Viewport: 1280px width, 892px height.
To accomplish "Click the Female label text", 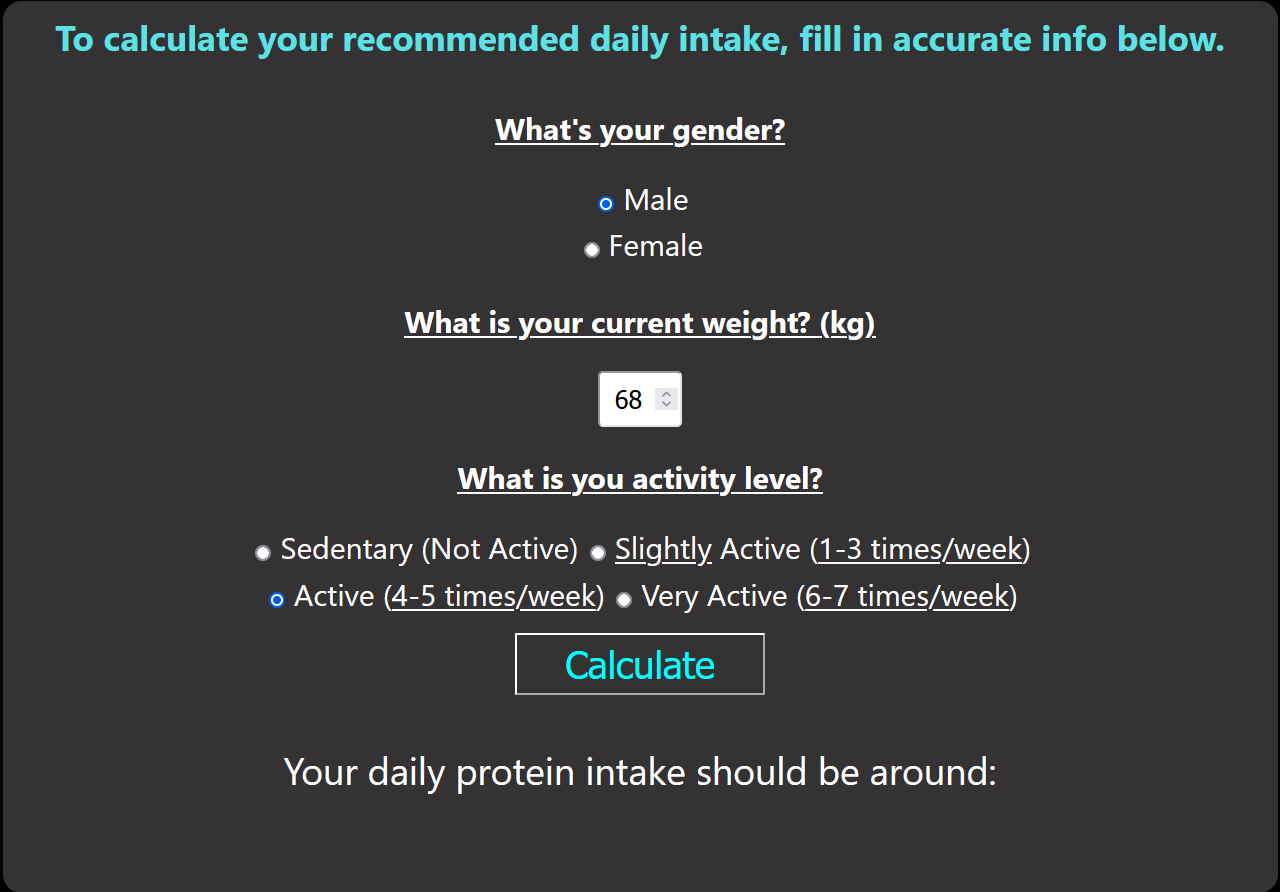I will click(x=655, y=246).
